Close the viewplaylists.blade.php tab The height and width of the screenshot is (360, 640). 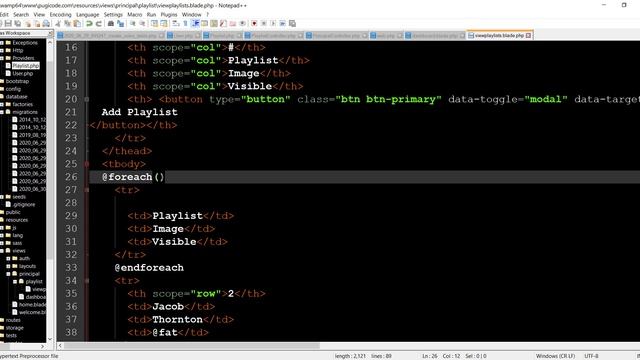click(x=529, y=36)
